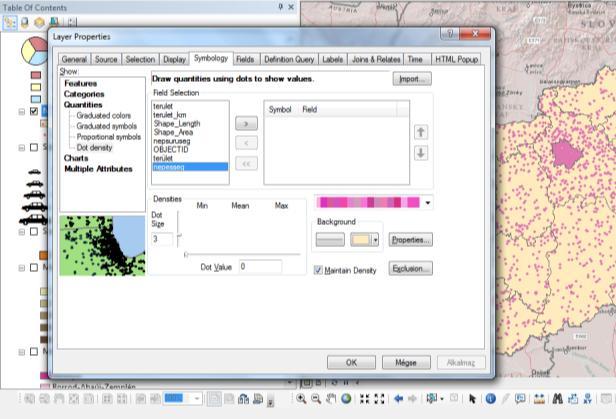Switch TOC to List By Selection

pos(54,22)
